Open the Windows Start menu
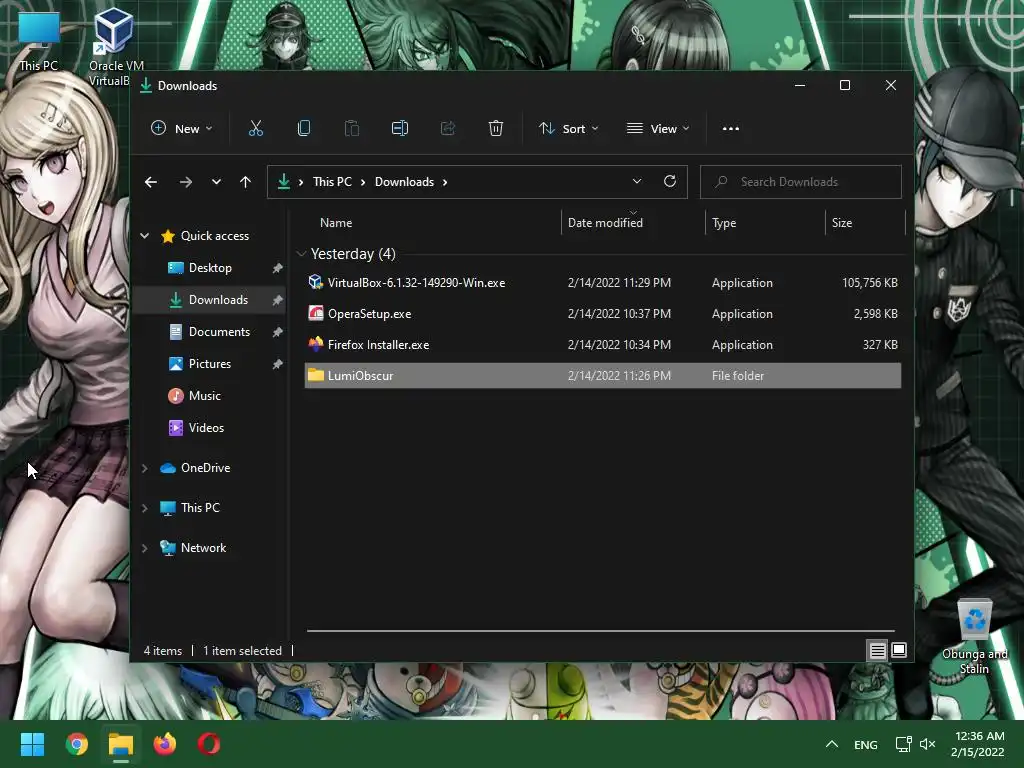Viewport: 1024px width, 768px height. pyautogui.click(x=32, y=744)
